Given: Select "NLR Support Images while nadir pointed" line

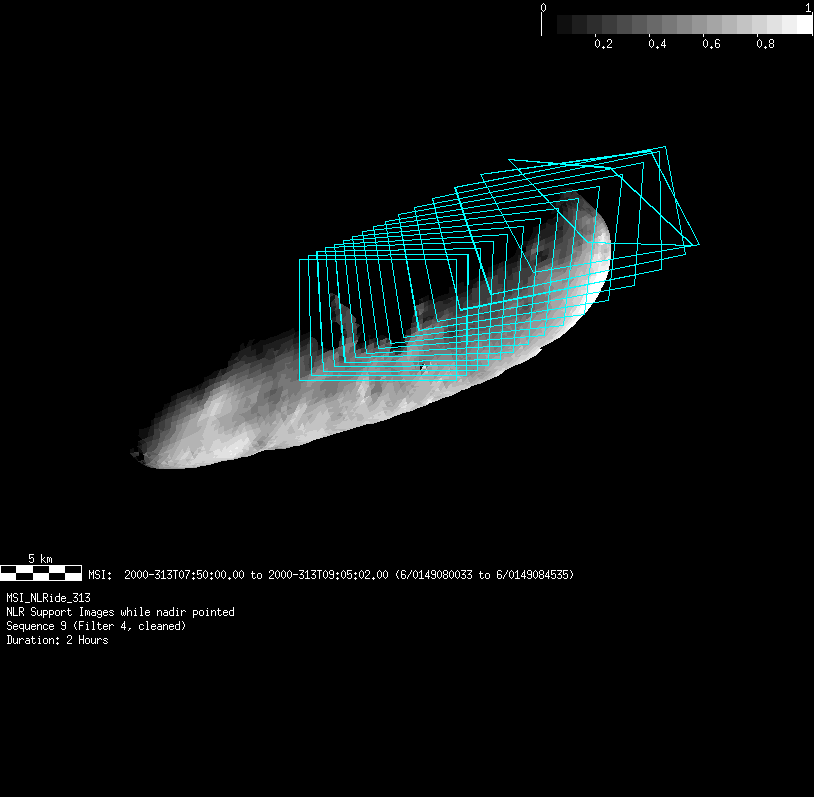Looking at the screenshot, I should point(120,612).
